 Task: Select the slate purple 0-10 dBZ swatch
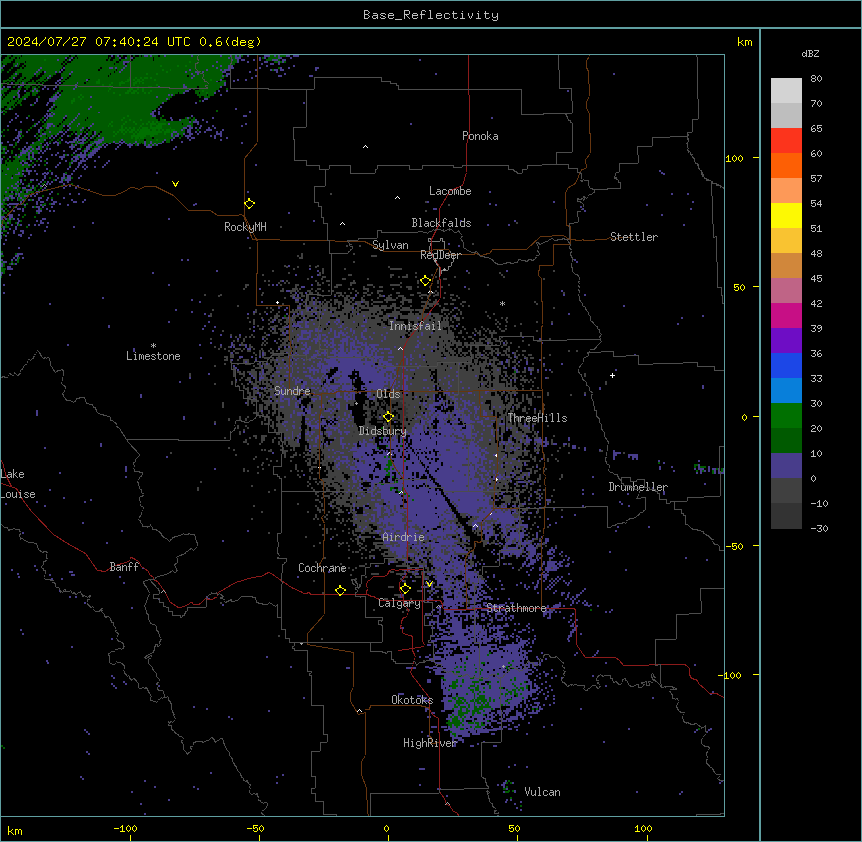coord(786,466)
